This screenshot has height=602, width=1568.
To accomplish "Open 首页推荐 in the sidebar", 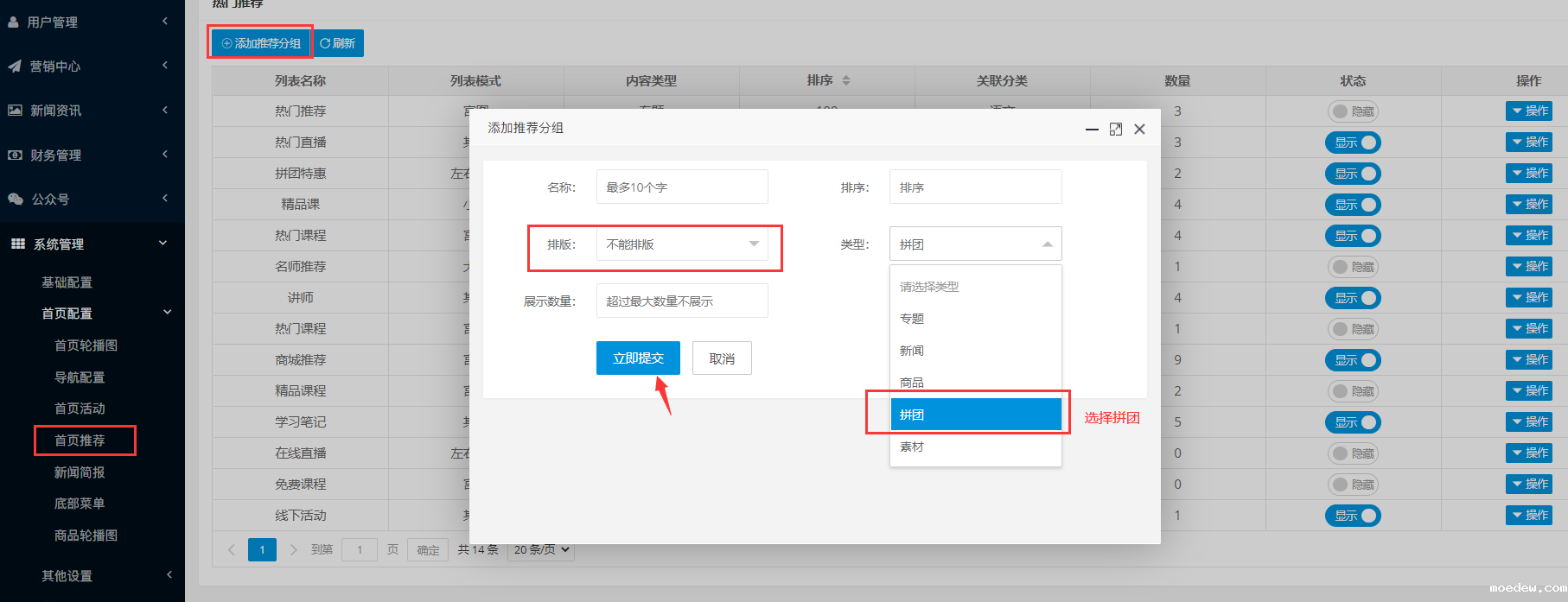I will [x=80, y=440].
